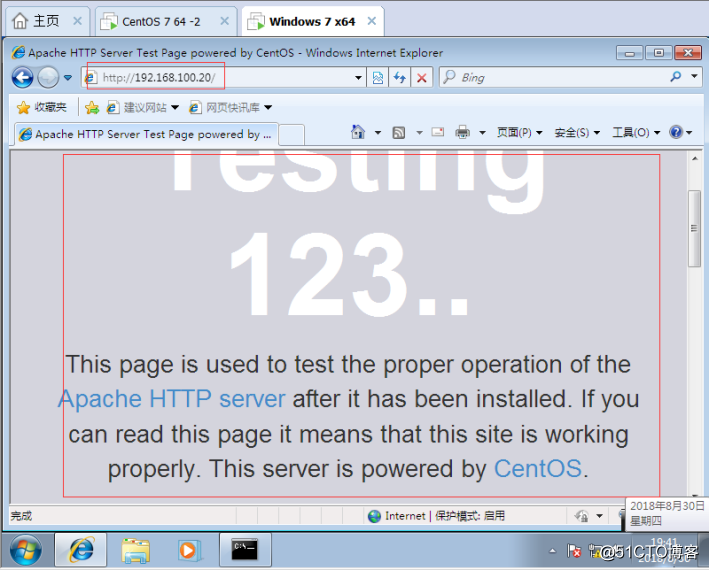Open Suggested Sites (建议网站) link
This screenshot has width=709, height=571.
point(142,107)
